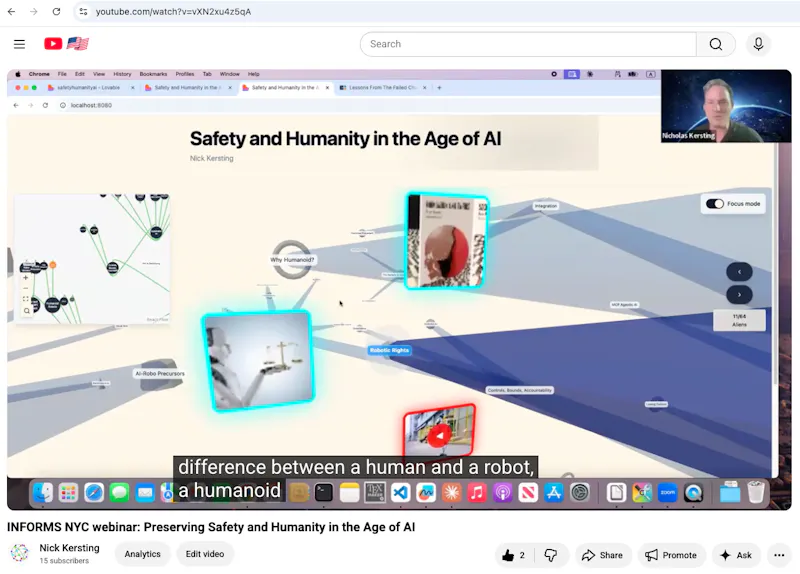Screen dimensions: 800x574
Task: Click the Why Humanoid? node
Action: click(292, 260)
